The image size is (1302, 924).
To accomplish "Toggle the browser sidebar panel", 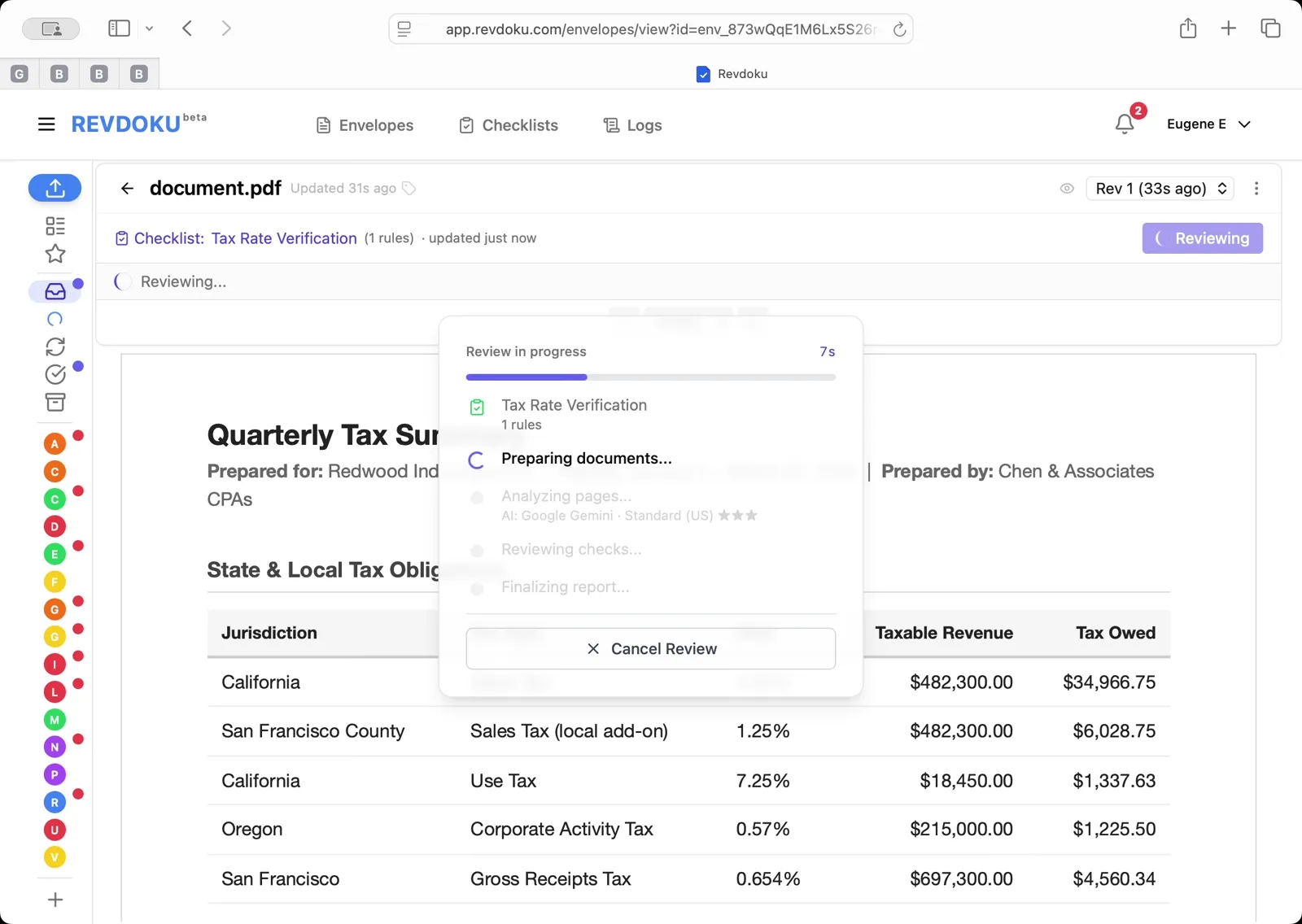I will [119, 28].
